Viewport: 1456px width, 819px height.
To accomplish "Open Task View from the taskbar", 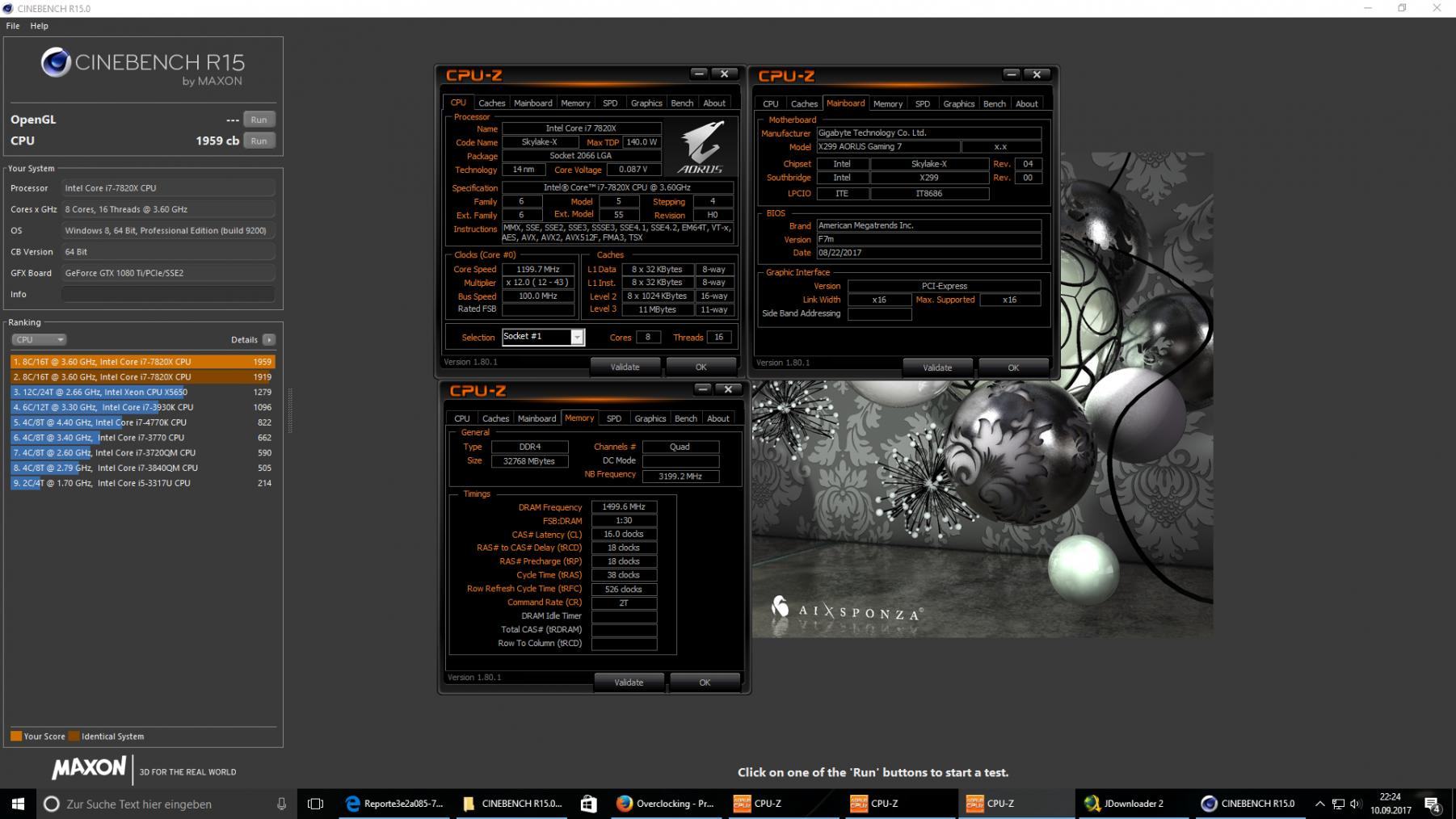I will pyautogui.click(x=316, y=804).
